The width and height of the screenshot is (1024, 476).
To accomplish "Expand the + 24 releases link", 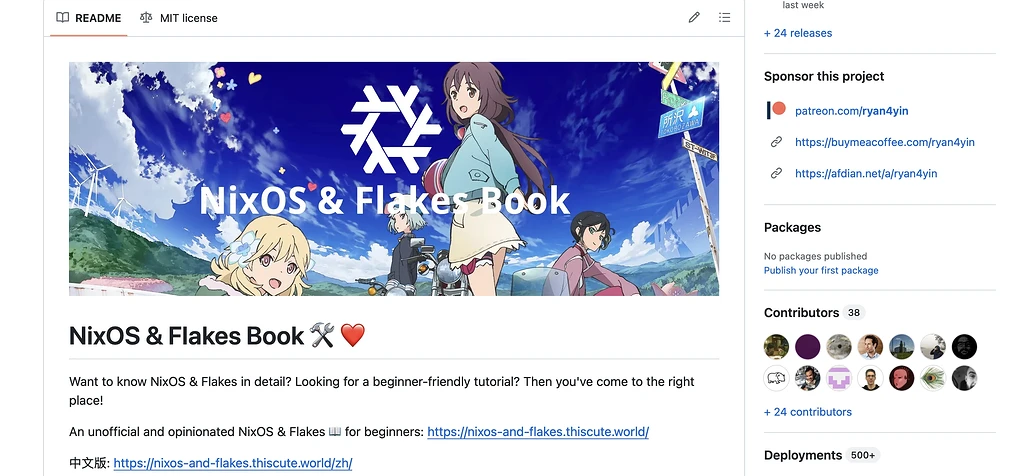I will tap(798, 33).
